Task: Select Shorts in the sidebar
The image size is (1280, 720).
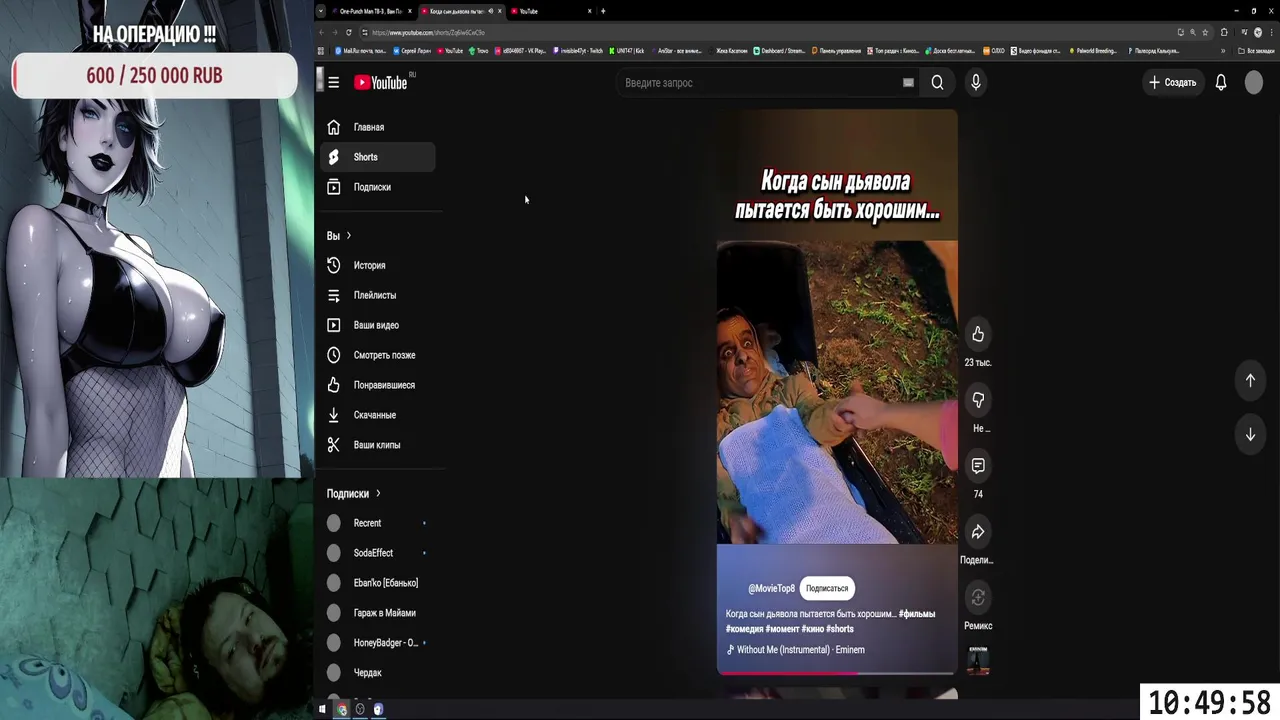Action: pos(378,157)
